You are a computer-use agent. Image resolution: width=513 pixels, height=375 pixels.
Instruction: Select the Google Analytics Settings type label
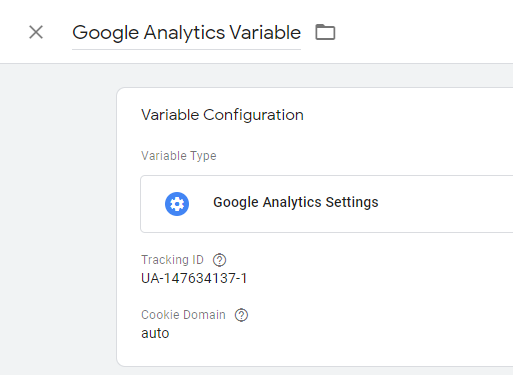pos(296,202)
